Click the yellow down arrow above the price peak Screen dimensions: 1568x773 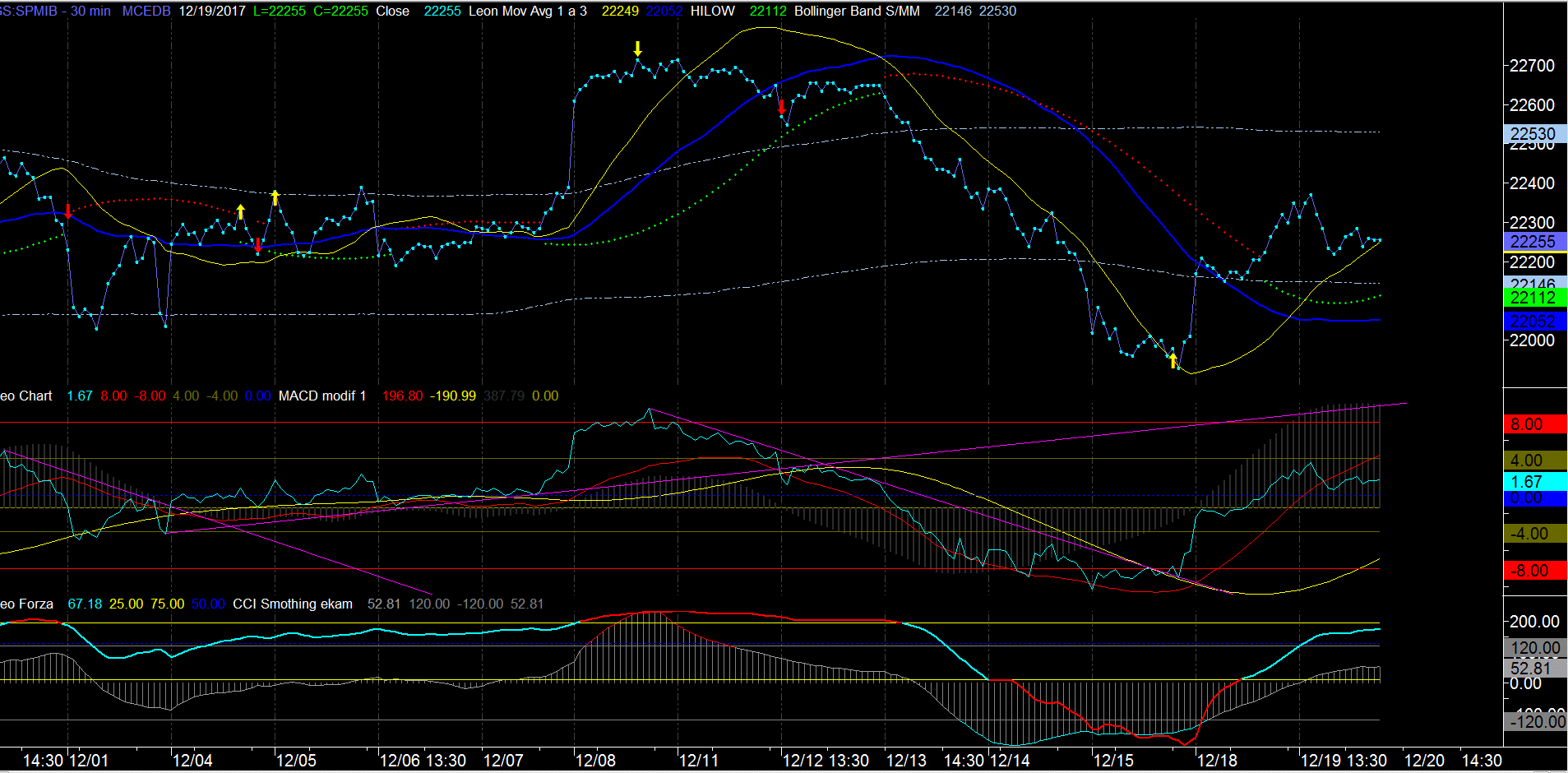point(637,49)
